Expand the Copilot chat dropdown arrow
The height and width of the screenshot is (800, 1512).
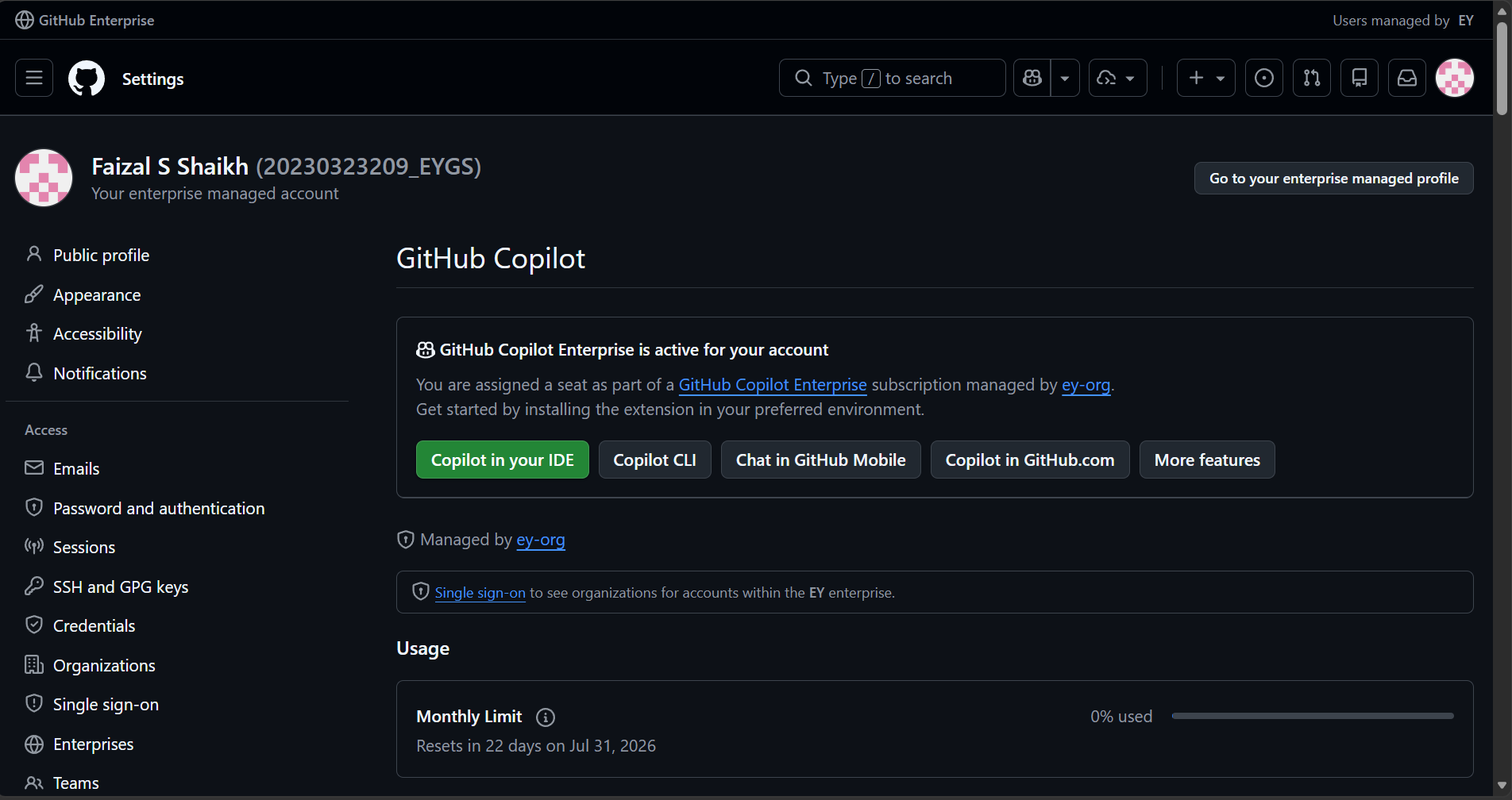[1065, 78]
